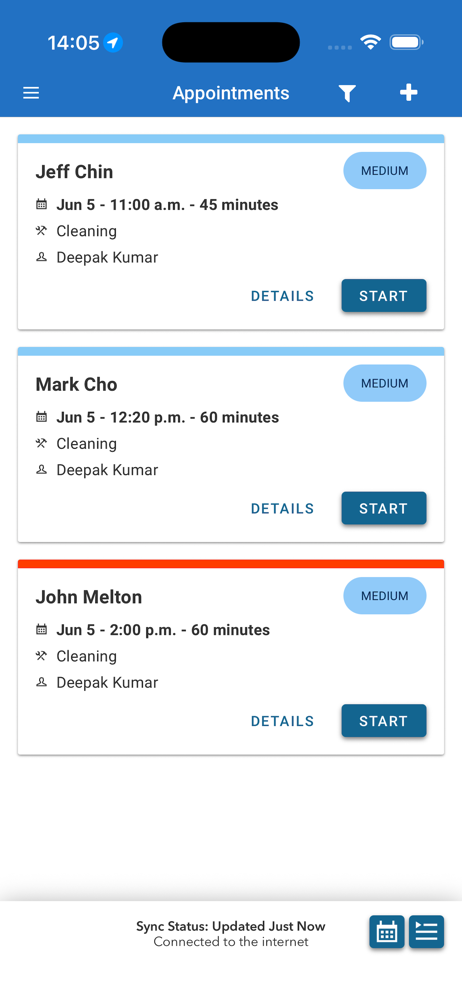462x1000 pixels.
Task: Tap the red bar above John Melton
Action: coord(231,564)
